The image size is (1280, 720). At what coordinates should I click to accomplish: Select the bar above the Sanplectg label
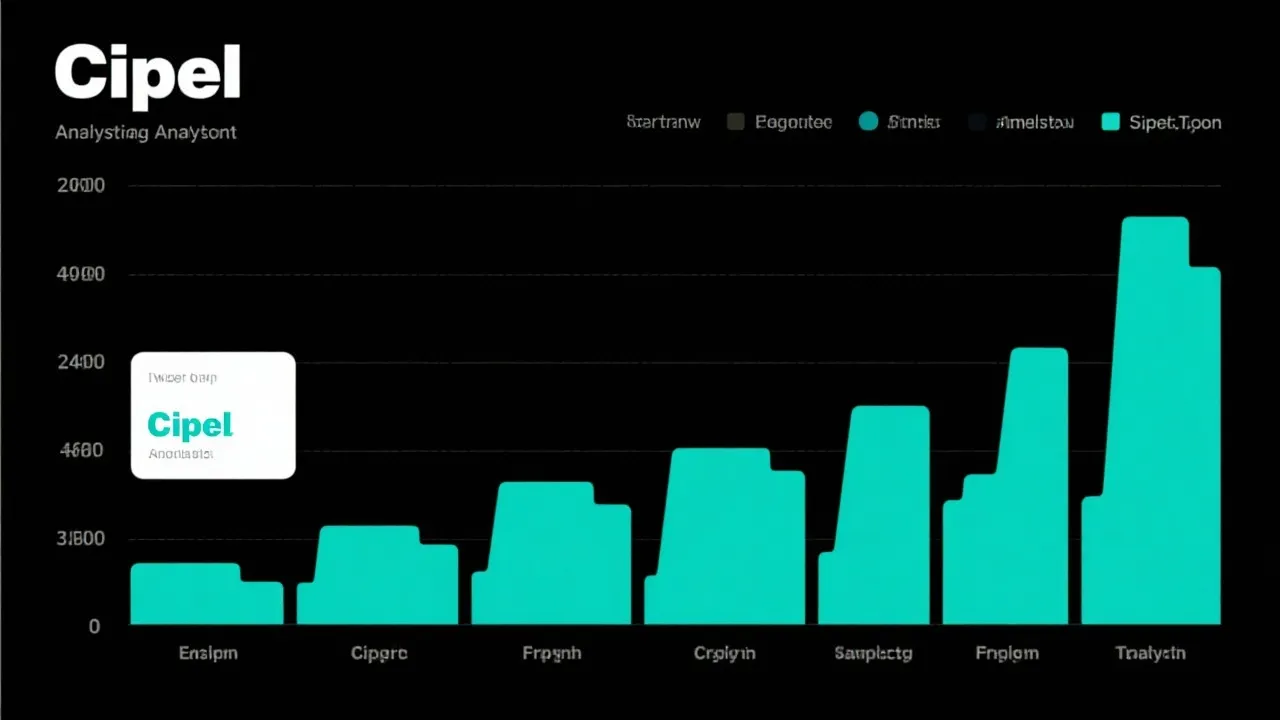pyautogui.click(x=877, y=520)
